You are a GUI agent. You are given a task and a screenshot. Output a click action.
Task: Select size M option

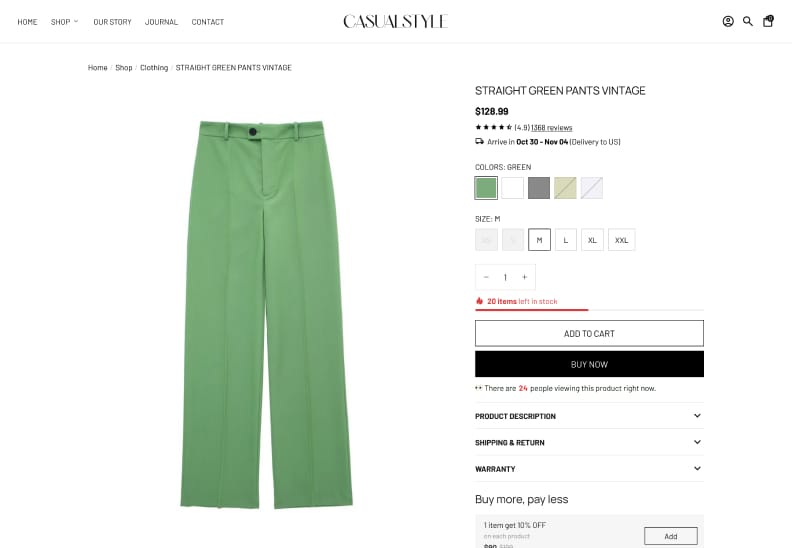click(x=539, y=240)
